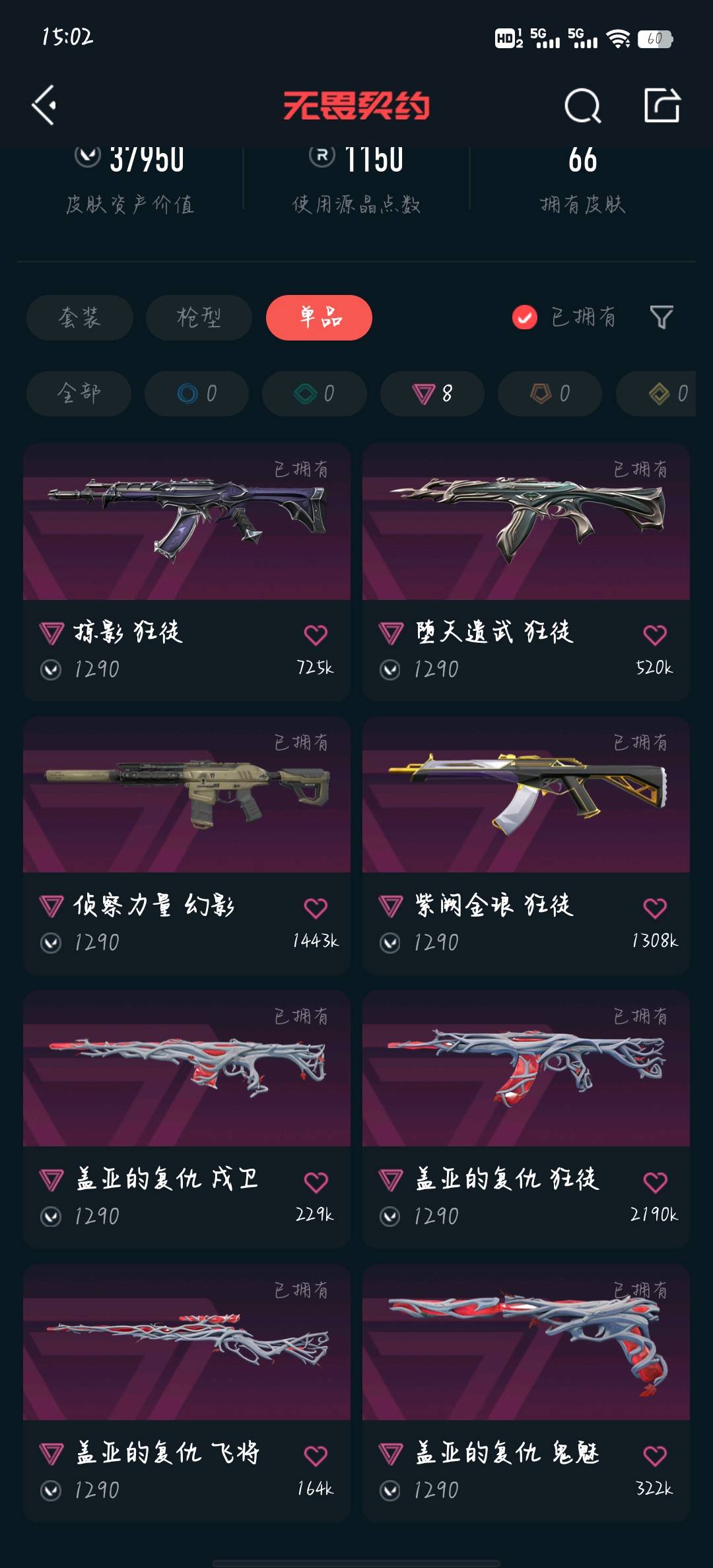Favorite 盖亚的复仇 狂徒 with heart icon

tap(655, 1182)
